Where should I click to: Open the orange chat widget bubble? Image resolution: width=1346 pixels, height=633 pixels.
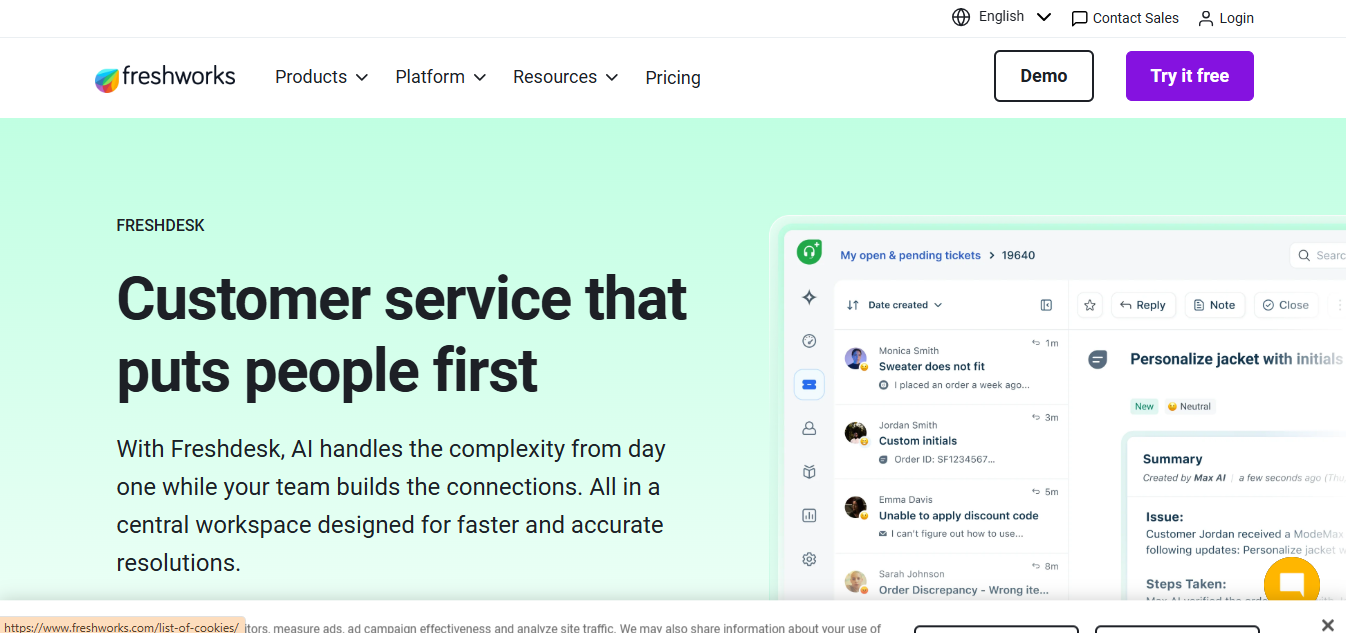click(1292, 584)
